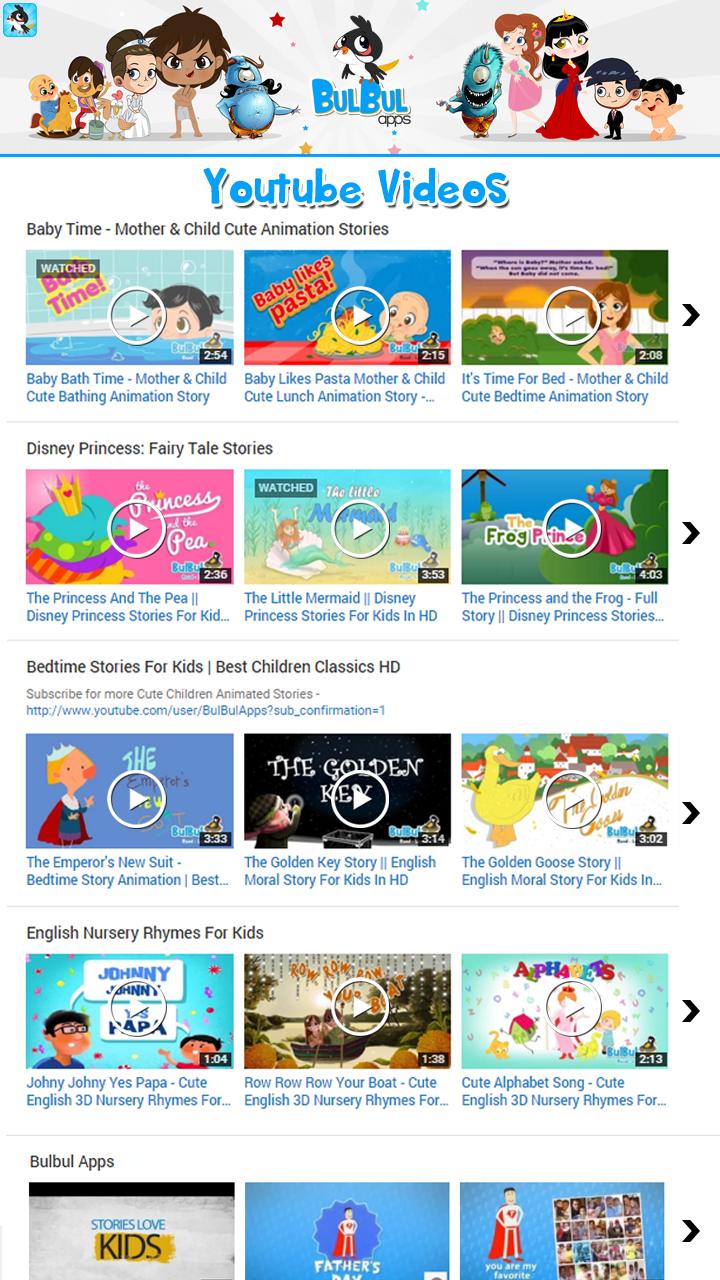Image resolution: width=720 pixels, height=1280 pixels.
Task: Open Cute Alphabet Song title link
Action: point(564,1091)
